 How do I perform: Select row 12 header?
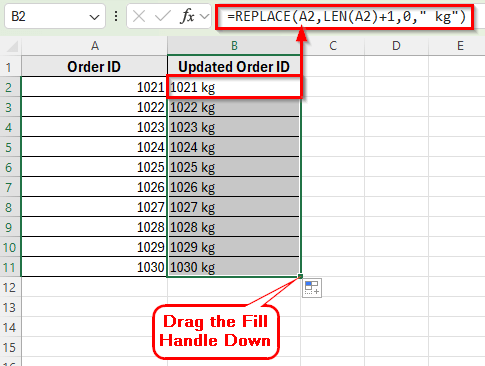click(10, 287)
